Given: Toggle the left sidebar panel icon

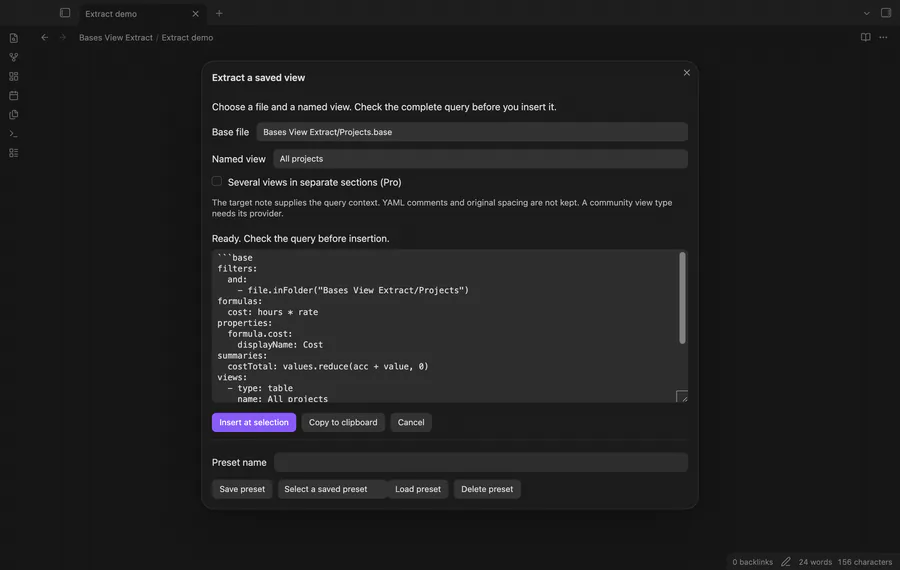Looking at the screenshot, I should tap(65, 13).
